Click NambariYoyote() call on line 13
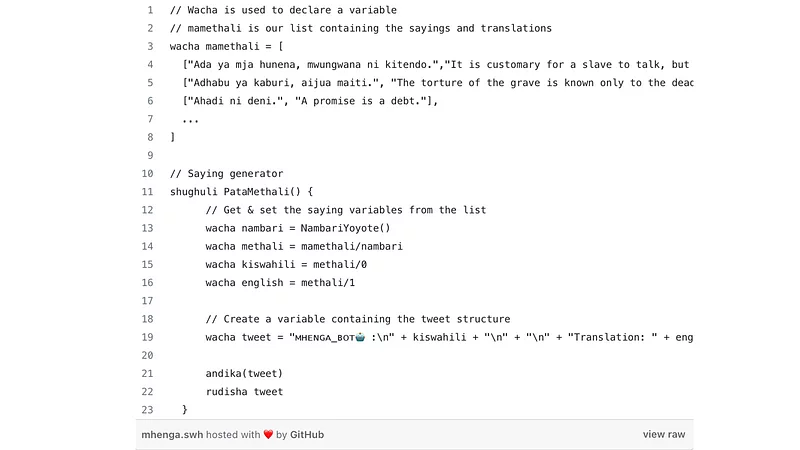Viewport: 800px width, 450px height. 345,228
